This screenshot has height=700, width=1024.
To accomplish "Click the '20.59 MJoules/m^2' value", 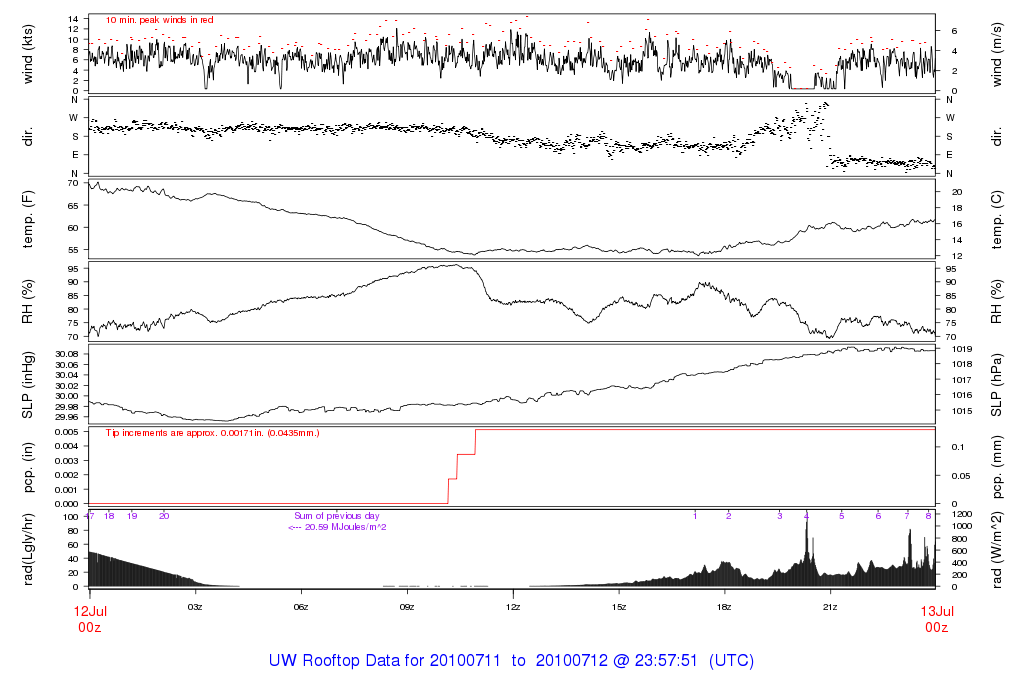I will click(x=345, y=527).
